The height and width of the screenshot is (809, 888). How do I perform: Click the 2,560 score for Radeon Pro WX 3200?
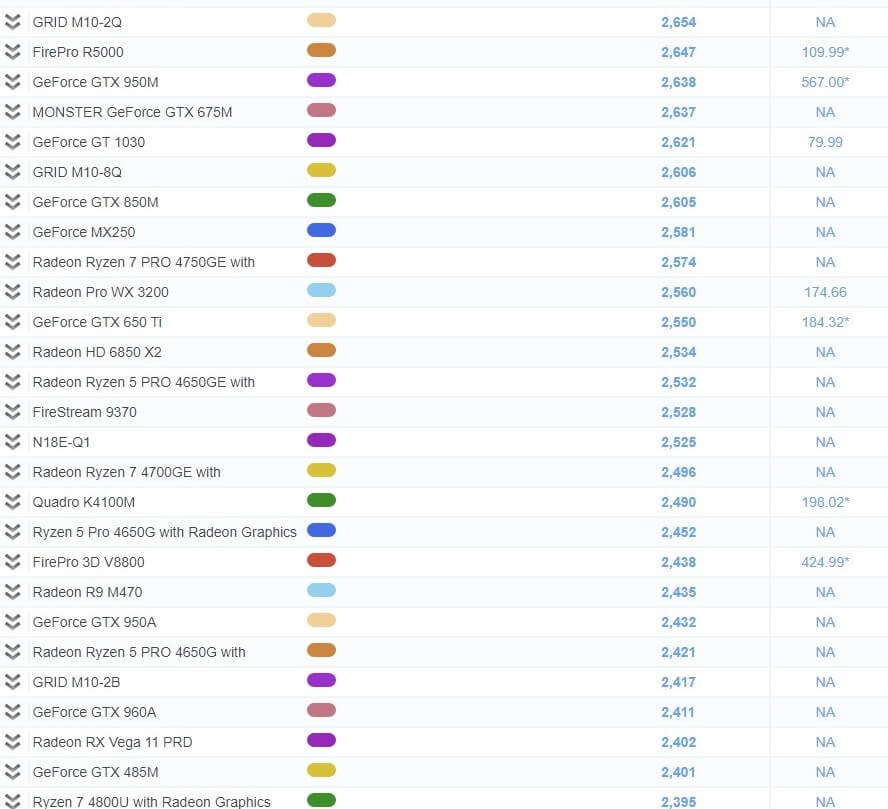(x=678, y=292)
